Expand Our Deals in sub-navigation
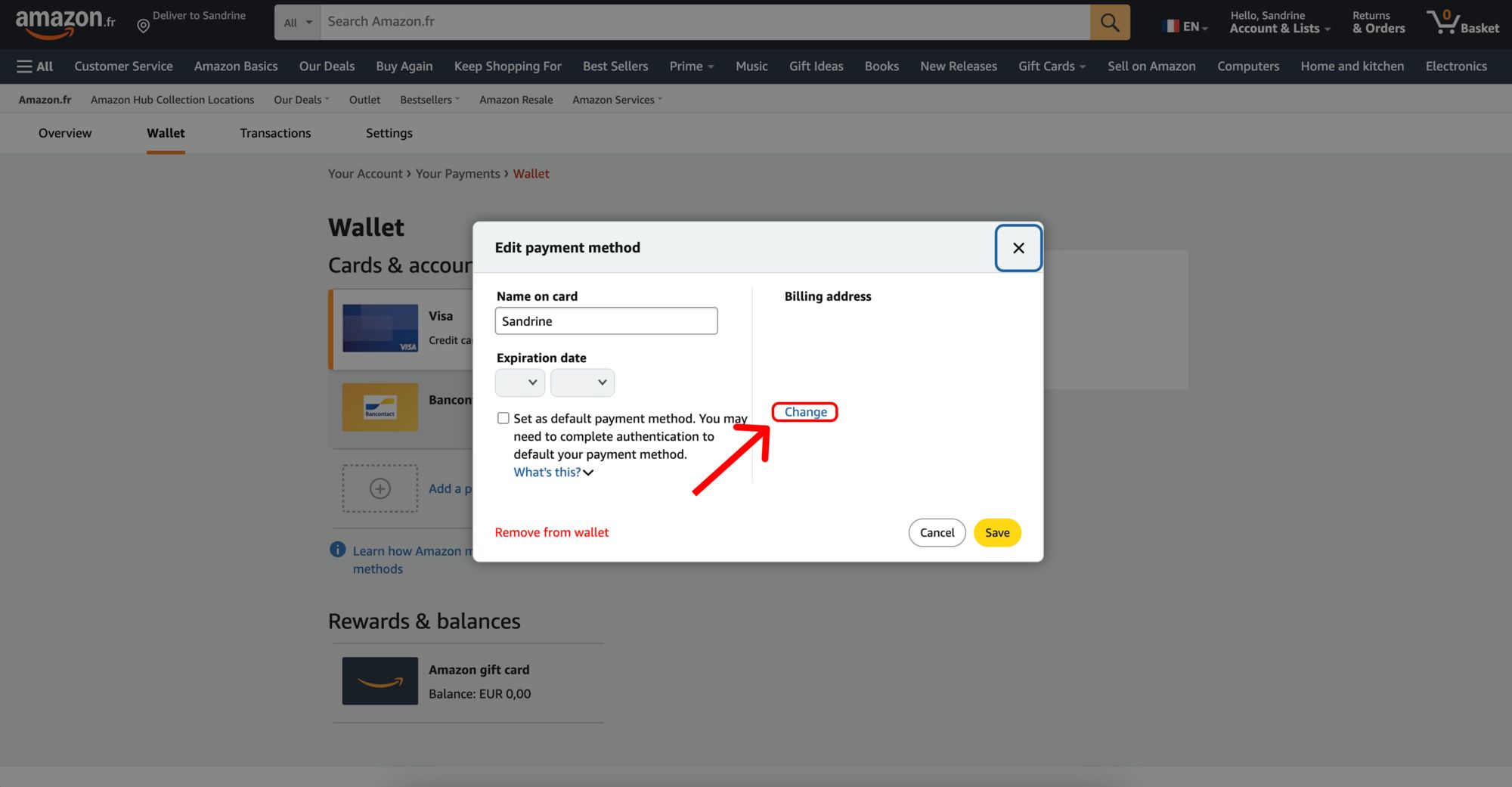1512x787 pixels. tap(301, 100)
